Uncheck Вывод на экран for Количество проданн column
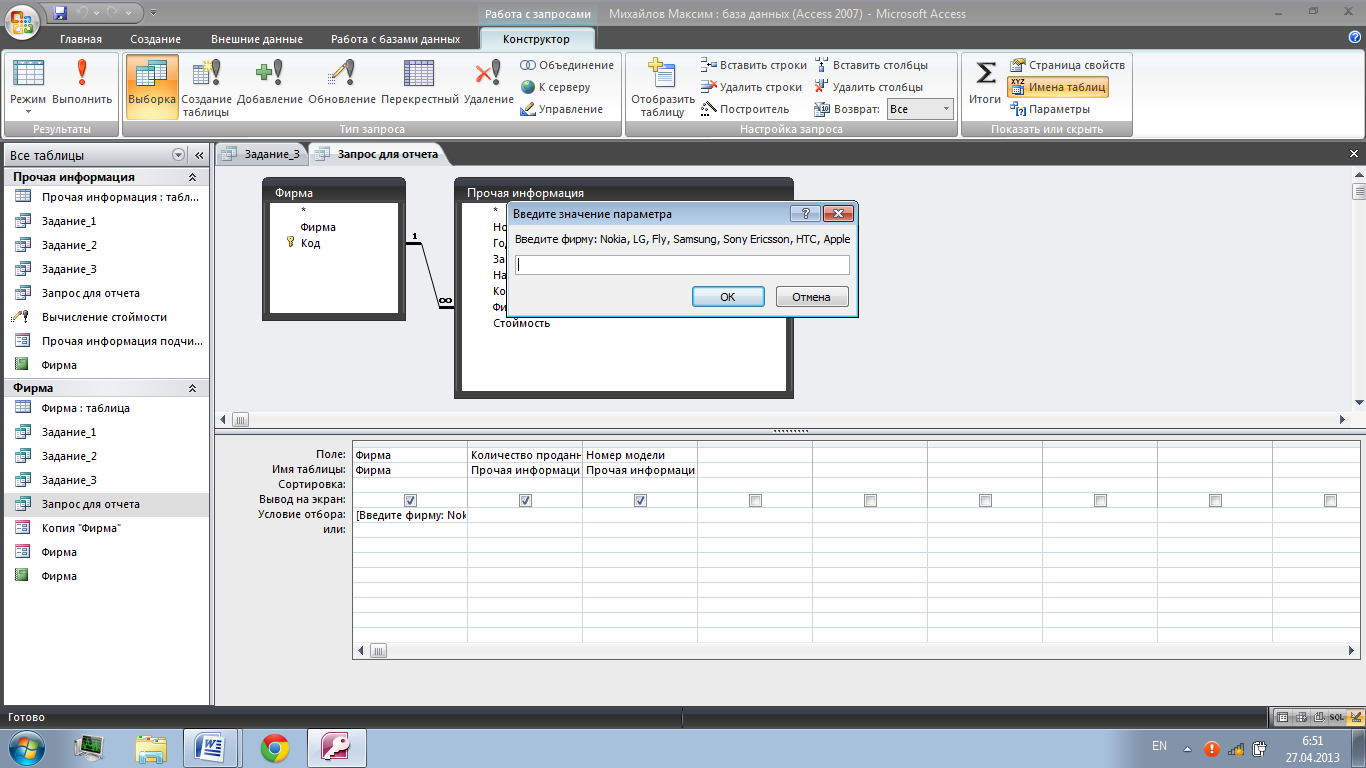Screen dimensions: 1366x768 (525, 500)
